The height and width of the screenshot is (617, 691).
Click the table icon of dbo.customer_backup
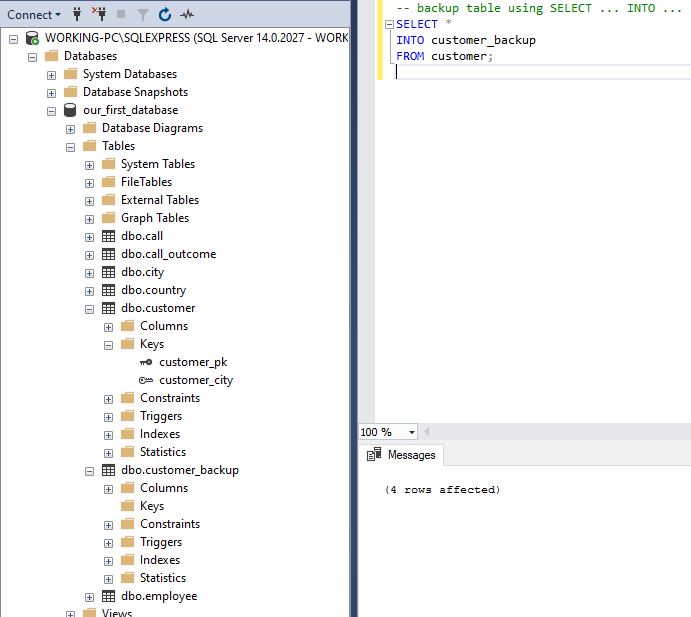(108, 470)
